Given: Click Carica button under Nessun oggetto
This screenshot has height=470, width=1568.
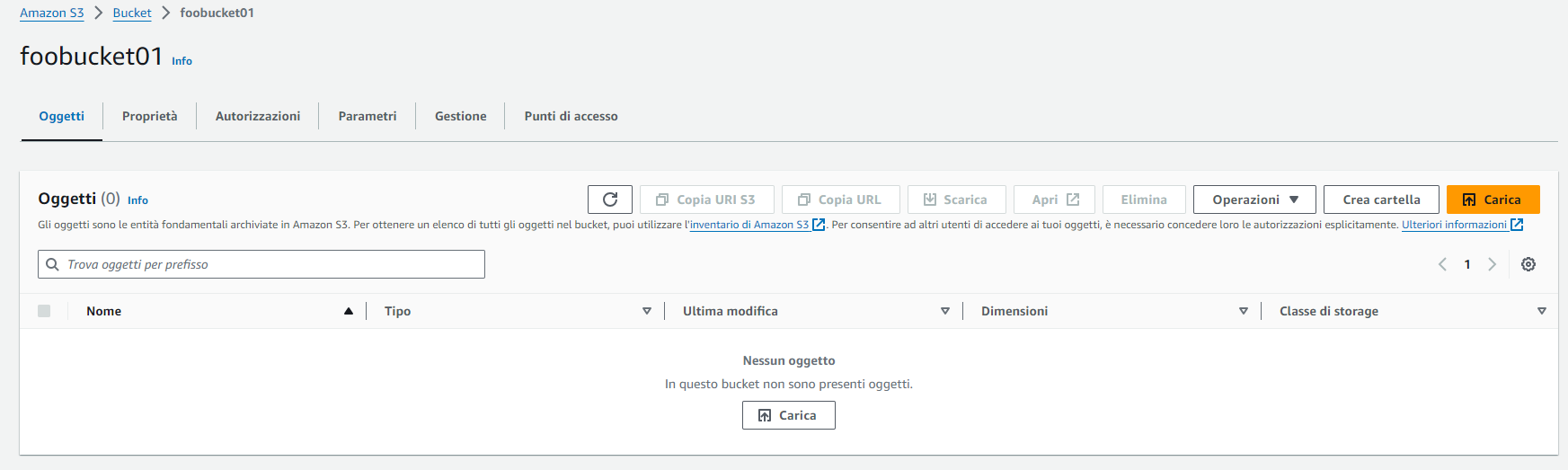Looking at the screenshot, I should [789, 415].
